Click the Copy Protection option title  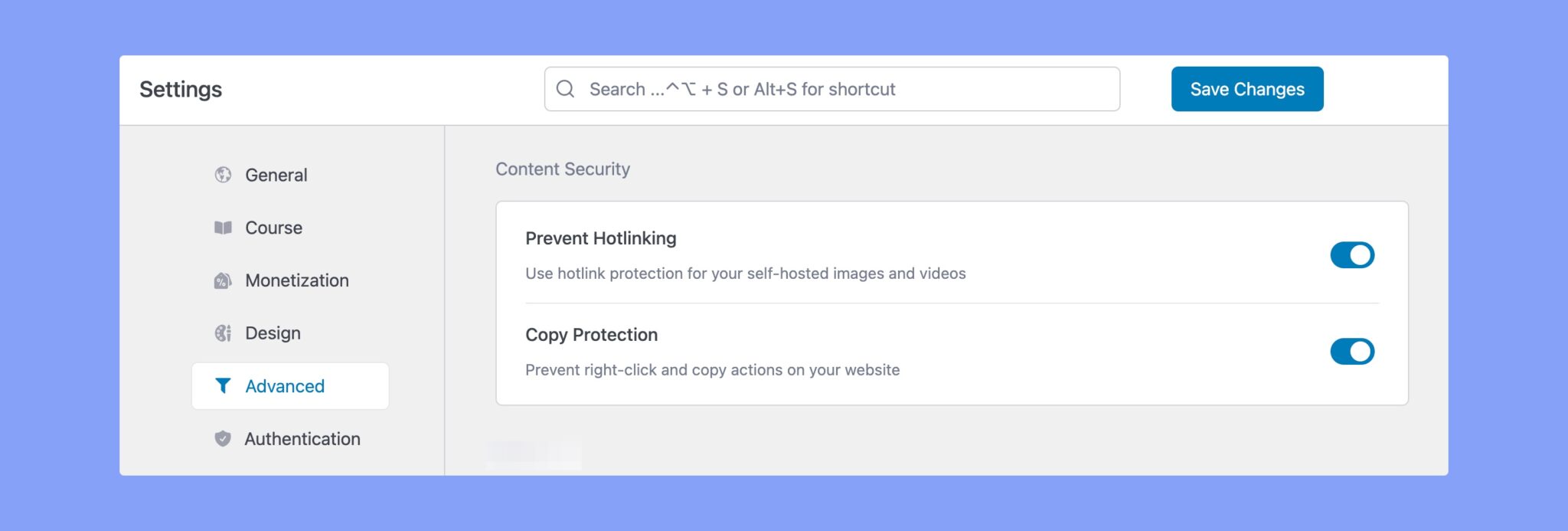(x=592, y=335)
